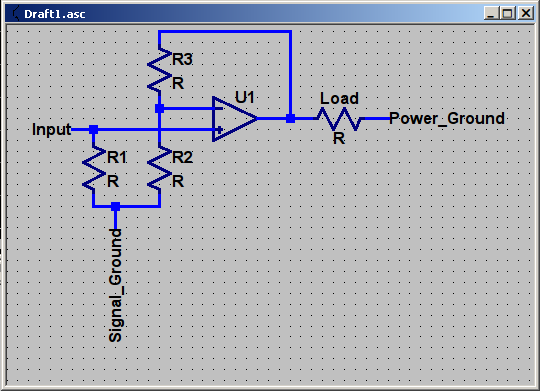Screen dimensions: 540x391
Task: Click the Load label text
Action: pyautogui.click(x=339, y=99)
